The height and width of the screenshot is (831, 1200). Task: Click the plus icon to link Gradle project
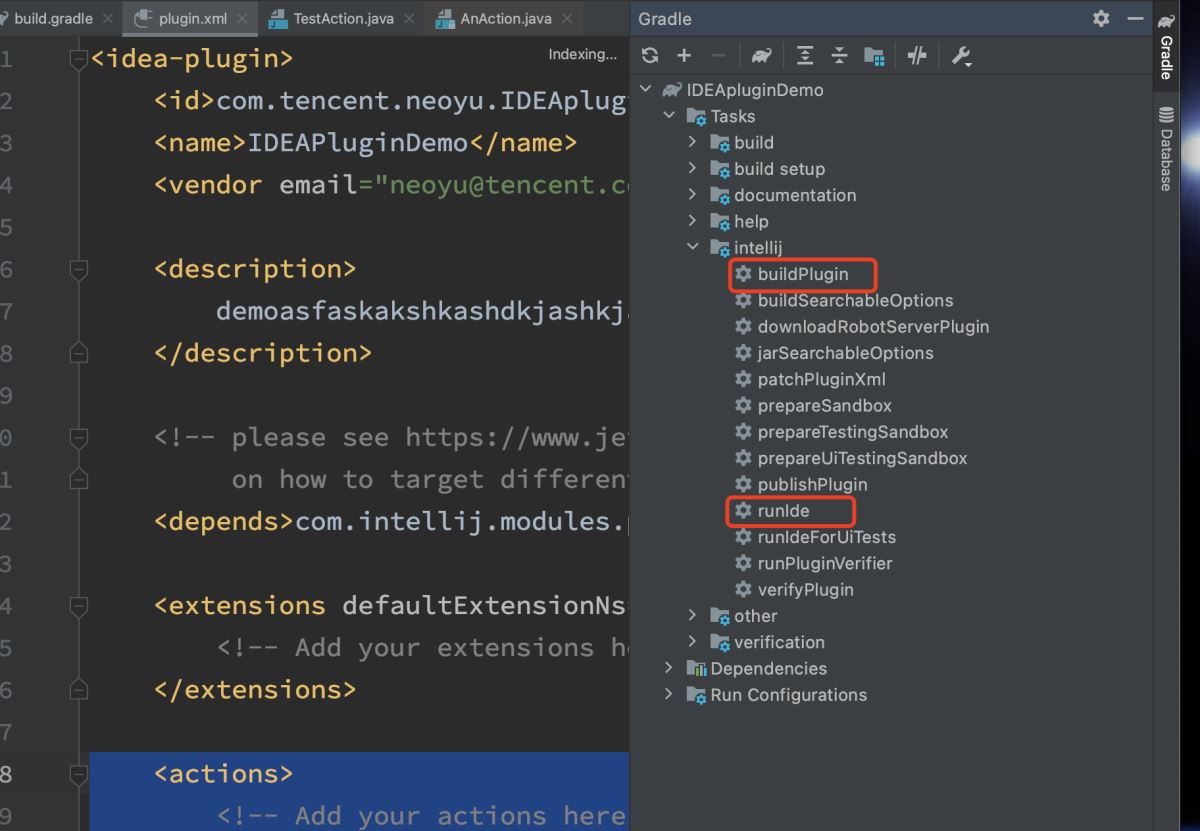(x=684, y=56)
